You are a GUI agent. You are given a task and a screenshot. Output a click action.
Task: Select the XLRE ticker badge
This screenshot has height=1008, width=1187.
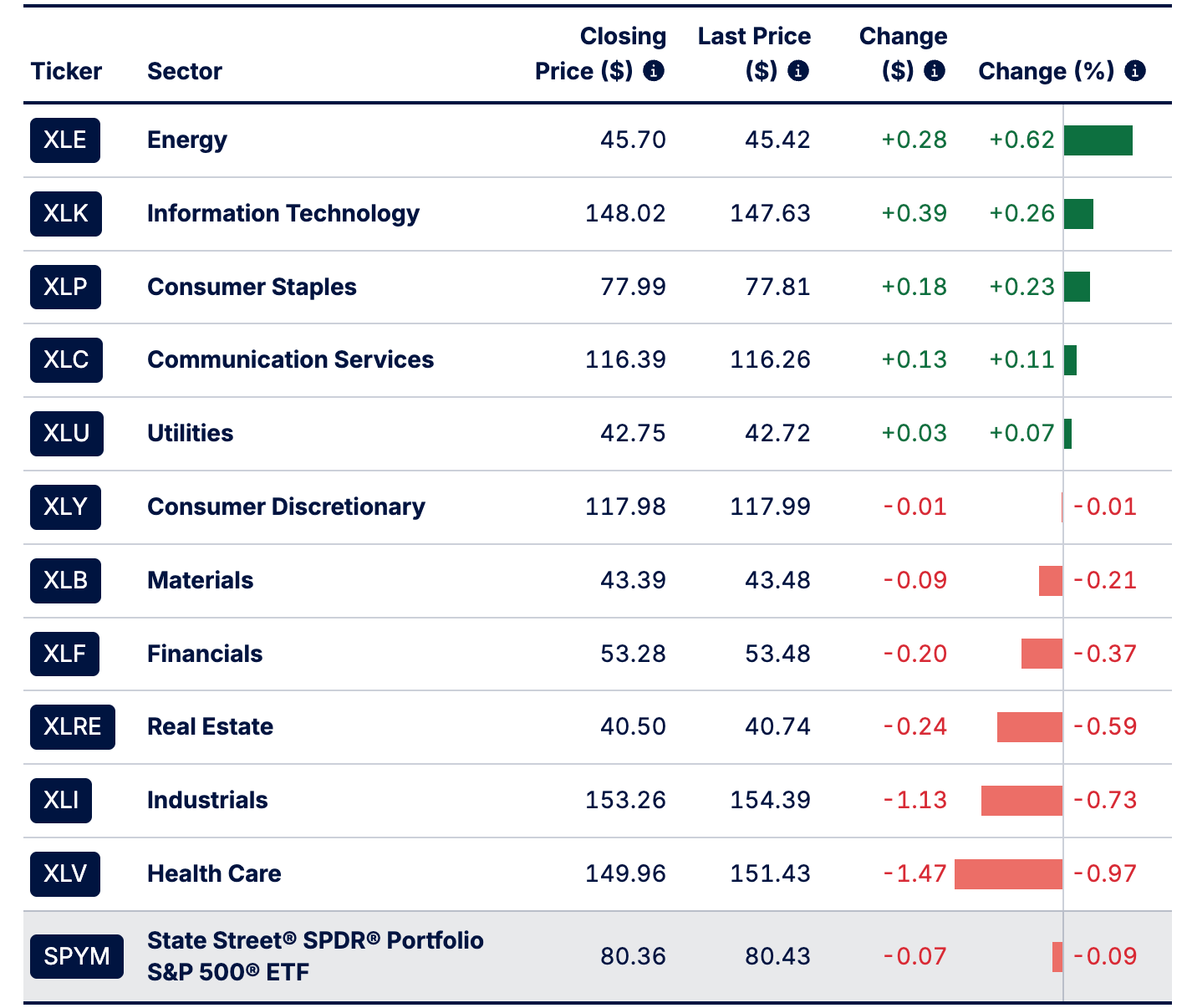[x=73, y=727]
